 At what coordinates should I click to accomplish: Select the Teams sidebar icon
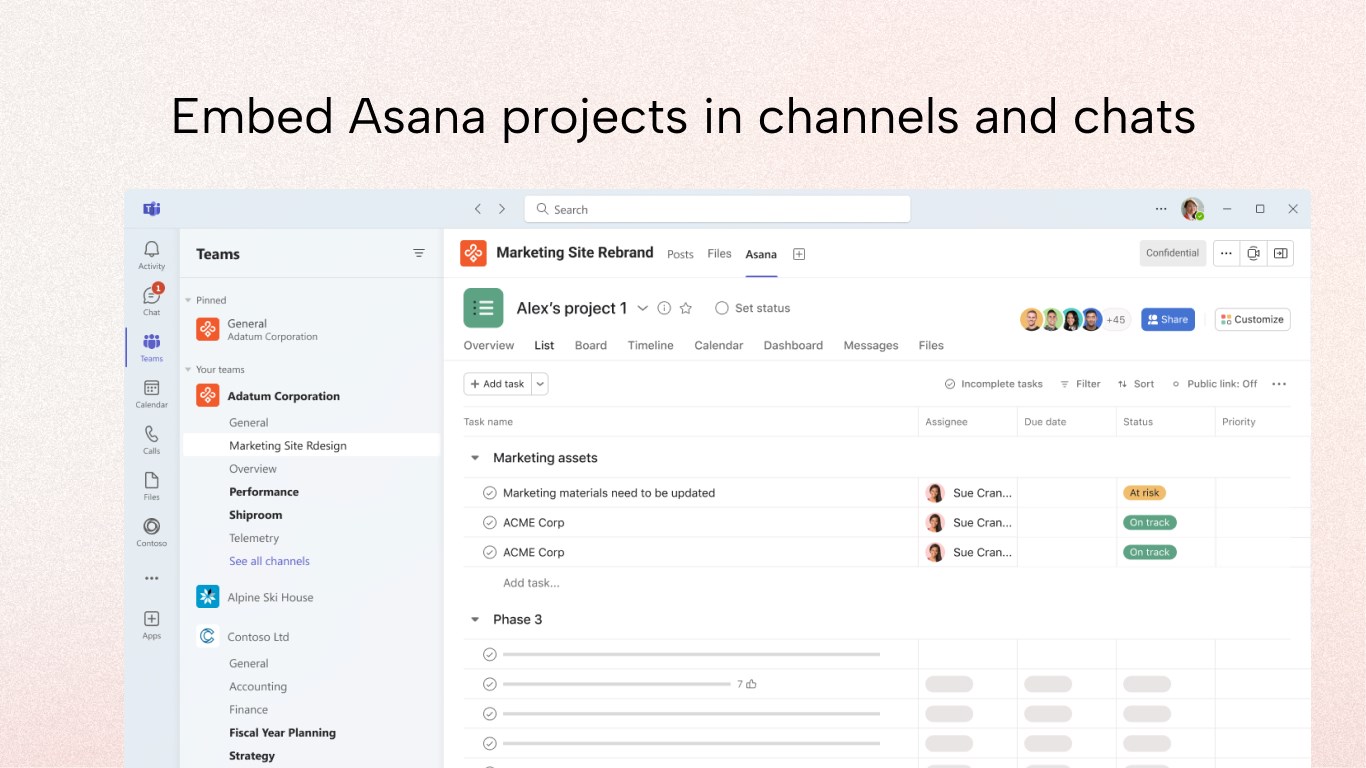151,347
